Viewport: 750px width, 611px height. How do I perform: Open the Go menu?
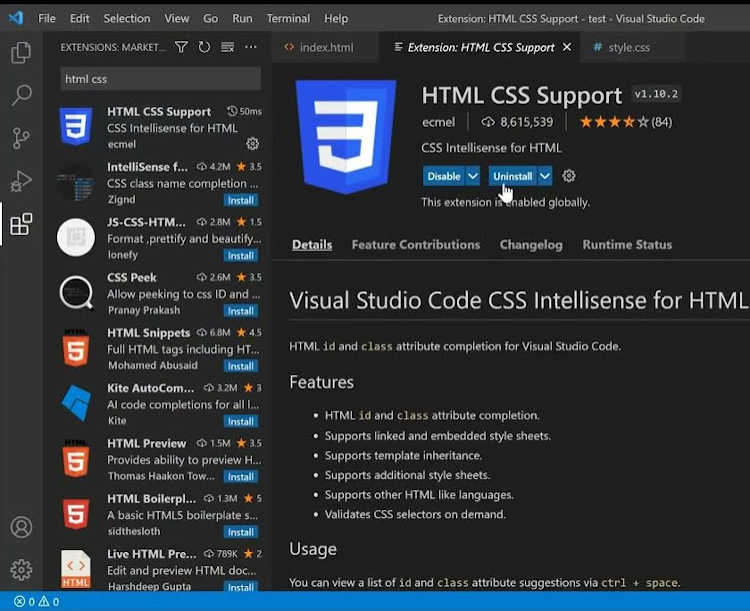coord(210,19)
